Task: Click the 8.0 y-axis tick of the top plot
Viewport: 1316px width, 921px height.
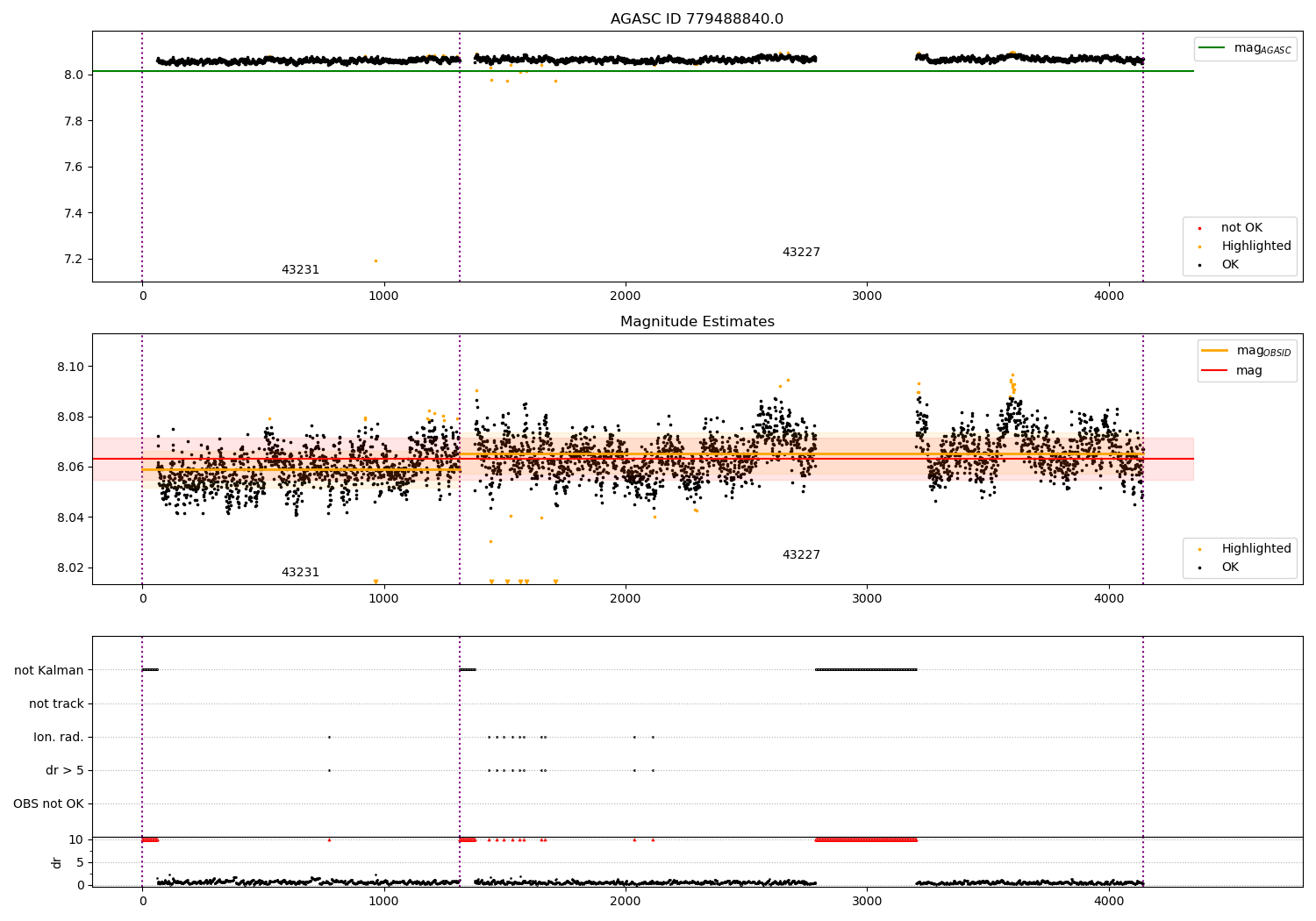Action: click(x=74, y=75)
